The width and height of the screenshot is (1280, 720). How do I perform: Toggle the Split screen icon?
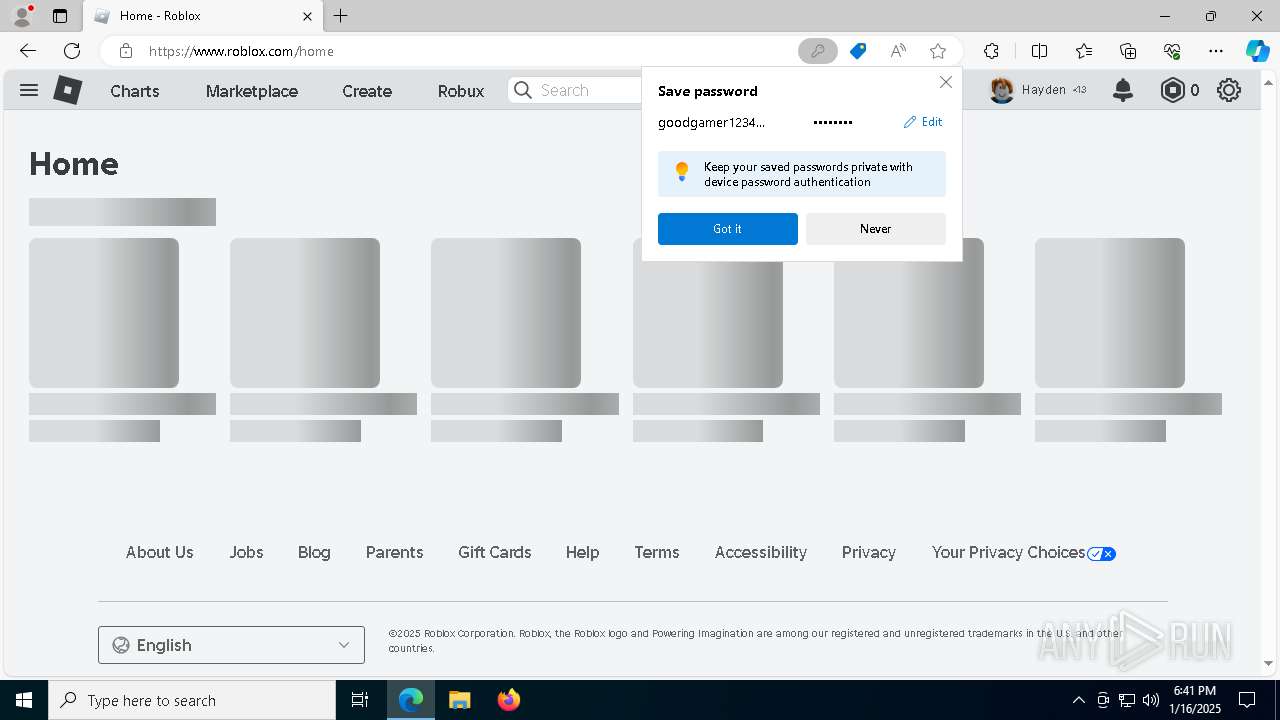coord(1039,51)
